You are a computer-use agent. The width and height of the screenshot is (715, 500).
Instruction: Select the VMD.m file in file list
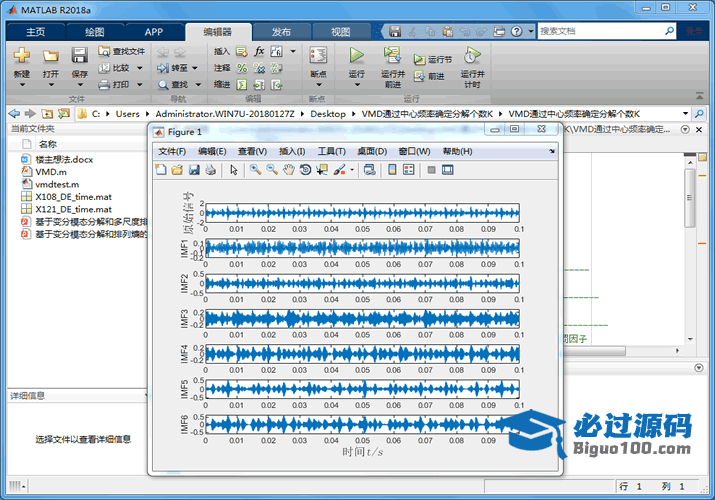50,172
